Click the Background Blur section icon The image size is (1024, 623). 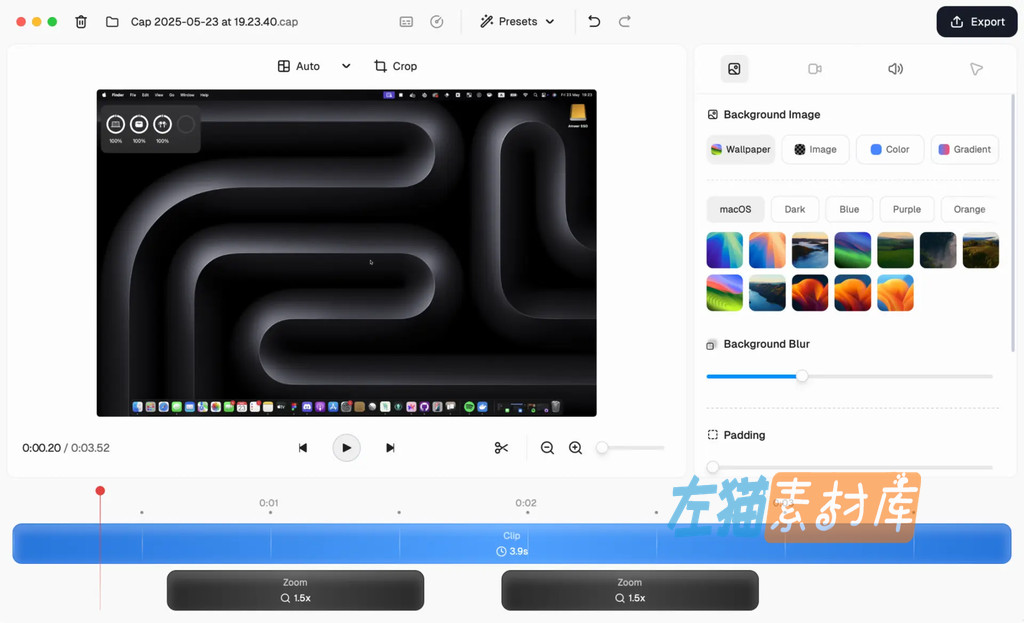click(712, 345)
